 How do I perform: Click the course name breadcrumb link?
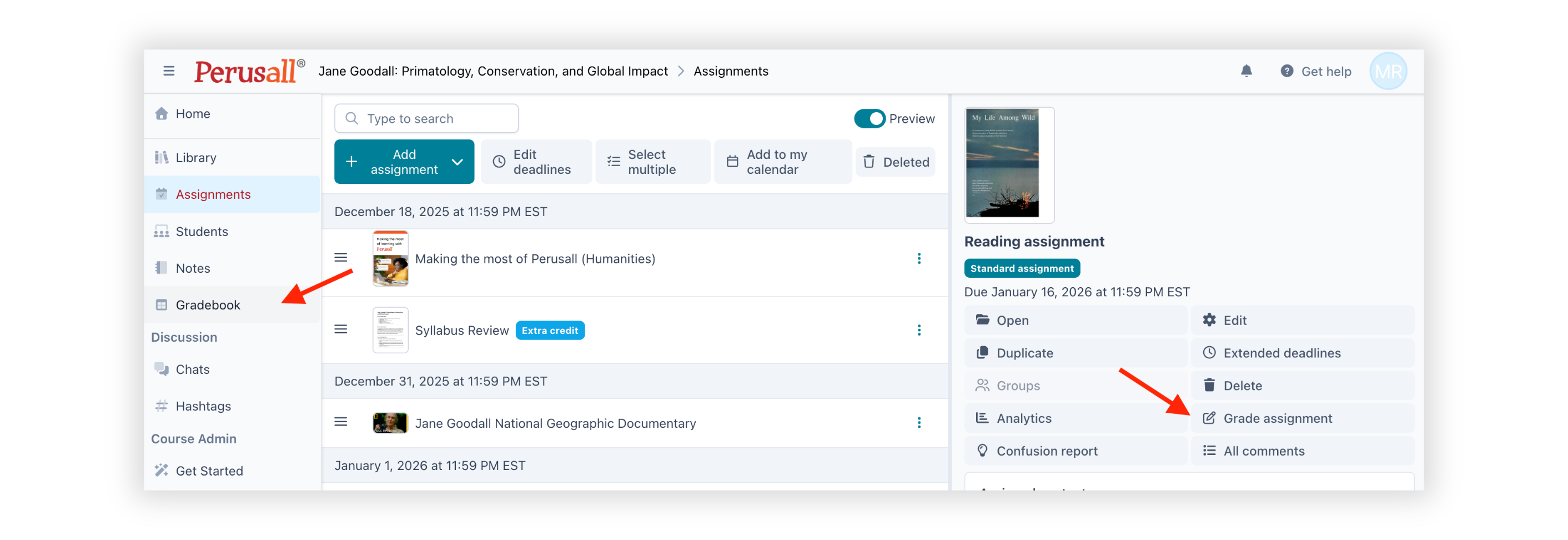(493, 71)
